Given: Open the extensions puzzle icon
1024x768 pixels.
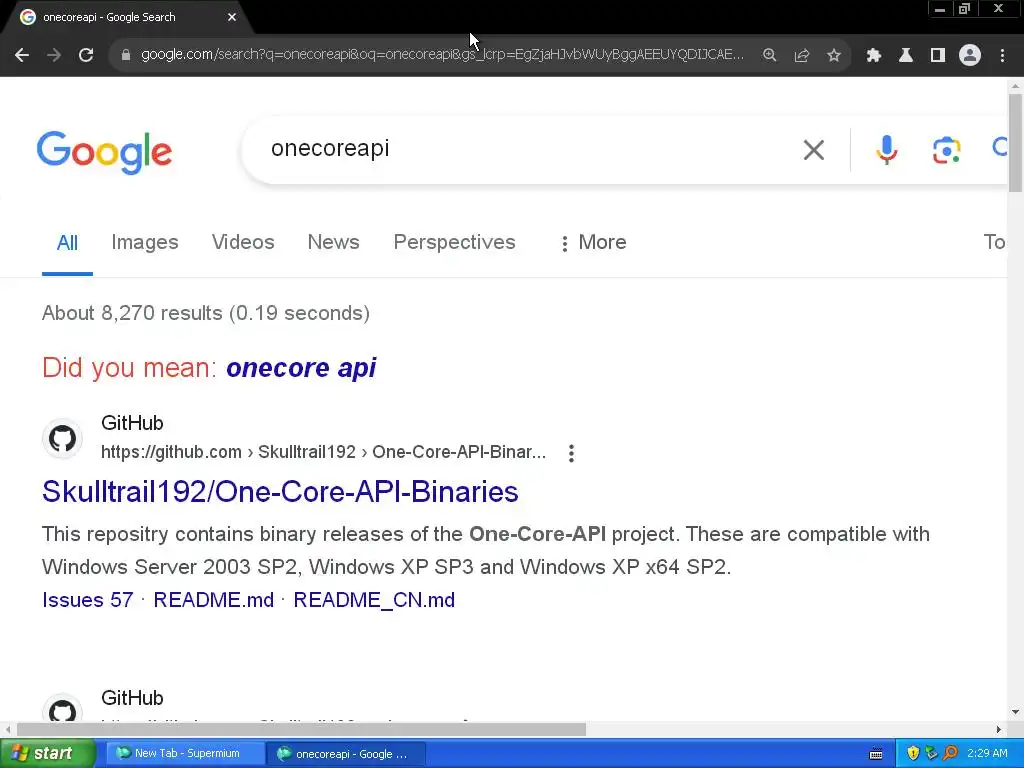Looking at the screenshot, I should (874, 56).
